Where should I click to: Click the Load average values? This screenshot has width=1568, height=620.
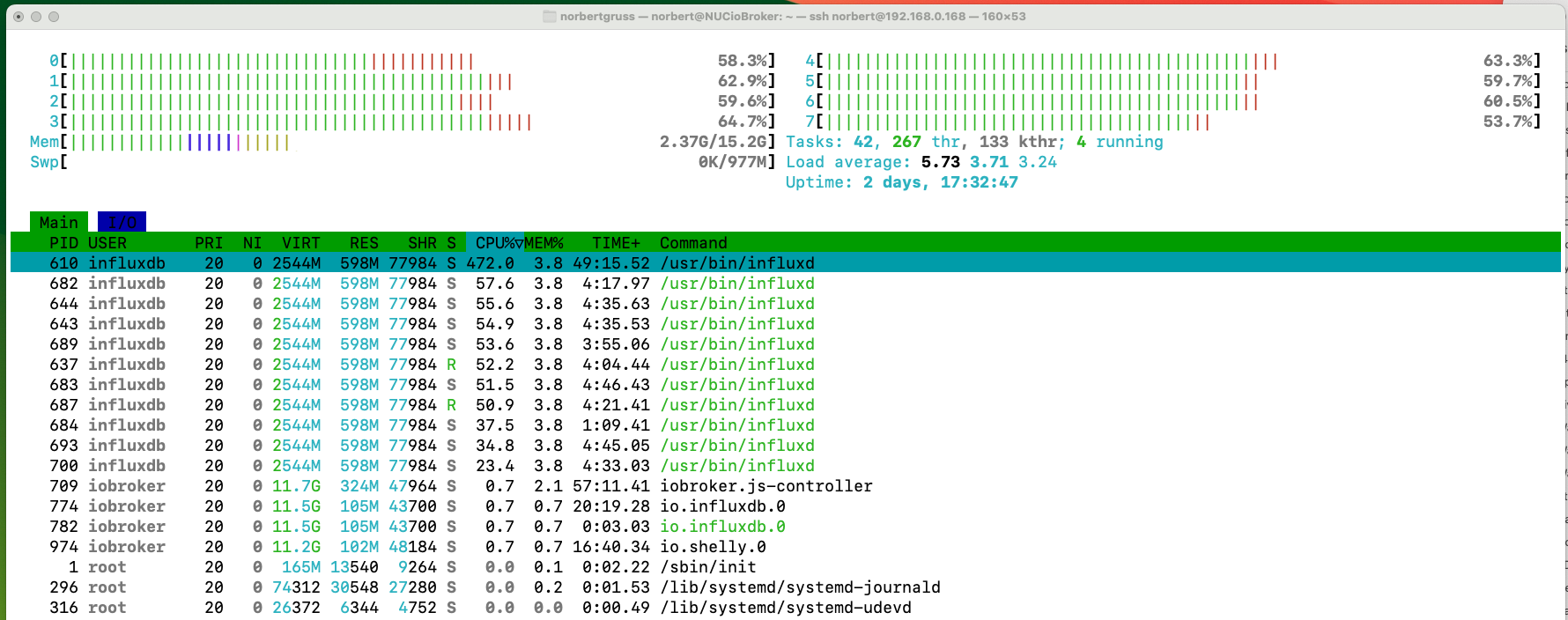988,162
